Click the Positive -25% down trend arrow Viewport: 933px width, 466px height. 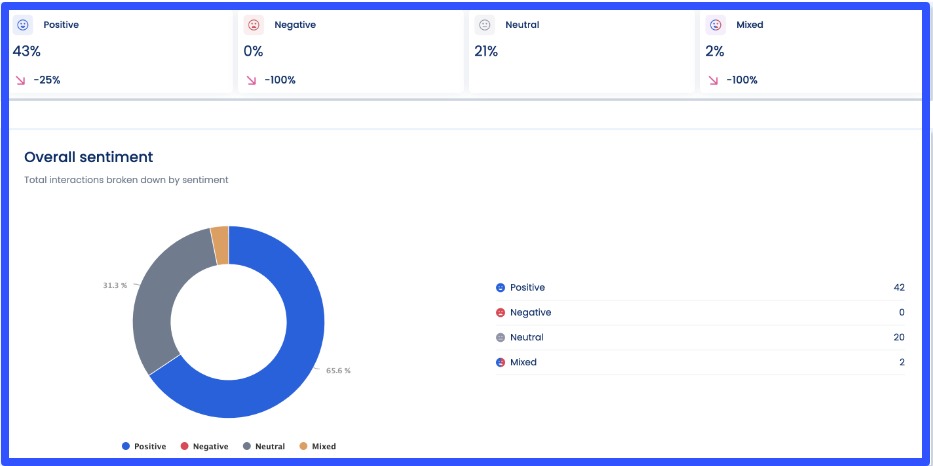pyautogui.click(x=19, y=80)
